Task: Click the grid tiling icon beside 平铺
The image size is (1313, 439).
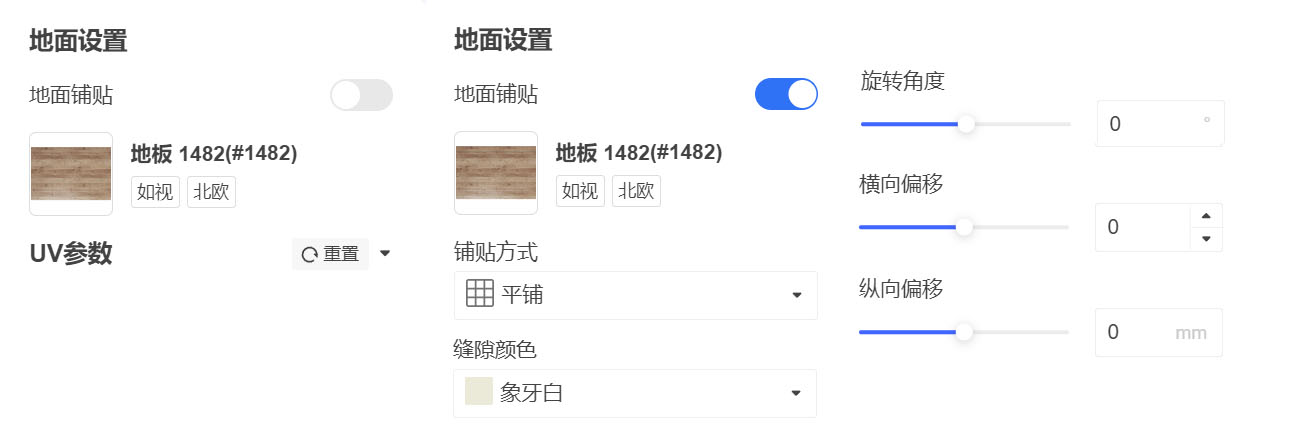Action: click(480, 294)
